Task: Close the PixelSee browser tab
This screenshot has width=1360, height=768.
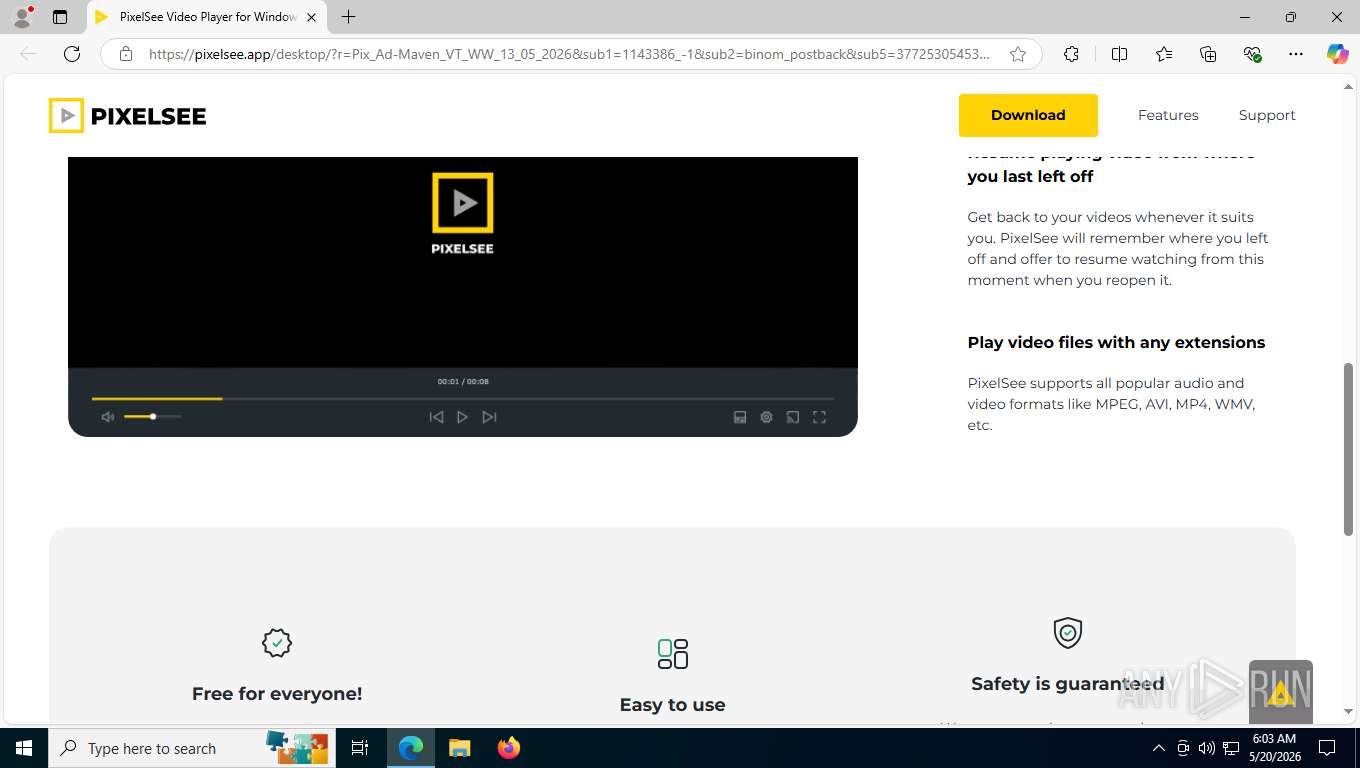Action: click(311, 17)
